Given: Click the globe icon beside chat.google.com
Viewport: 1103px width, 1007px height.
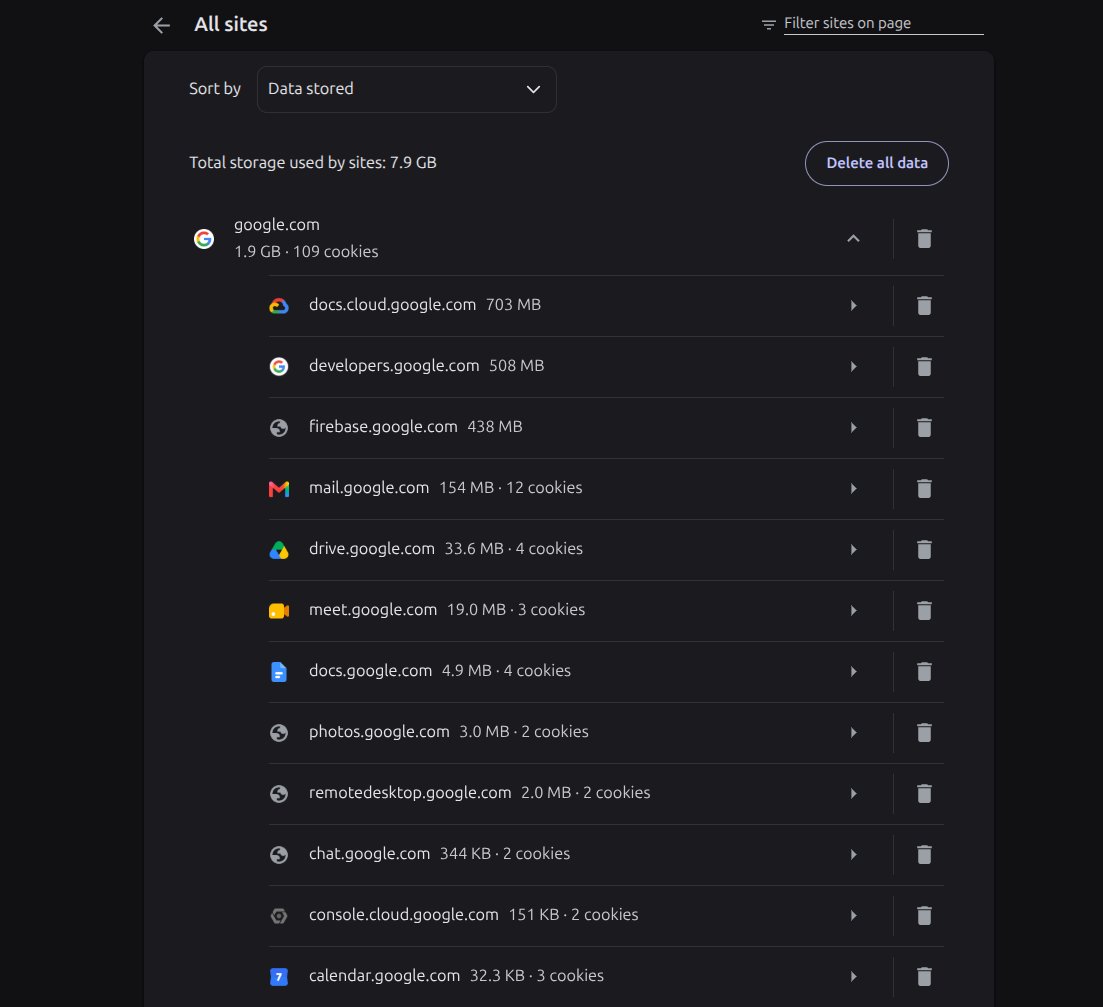Looking at the screenshot, I should point(279,854).
